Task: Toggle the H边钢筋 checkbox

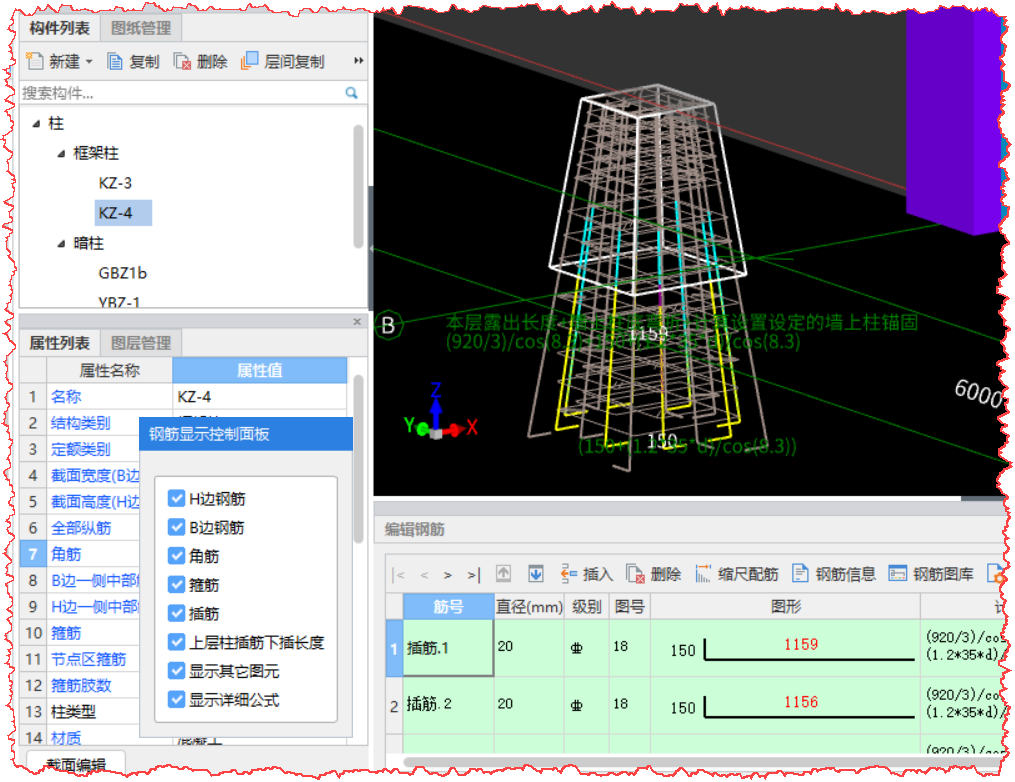Action: 176,498
